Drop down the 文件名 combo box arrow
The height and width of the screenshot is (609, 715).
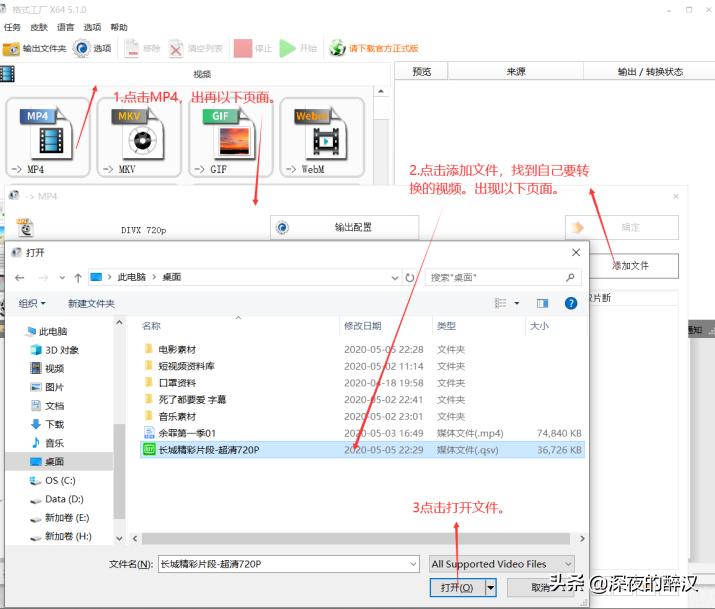coord(413,564)
